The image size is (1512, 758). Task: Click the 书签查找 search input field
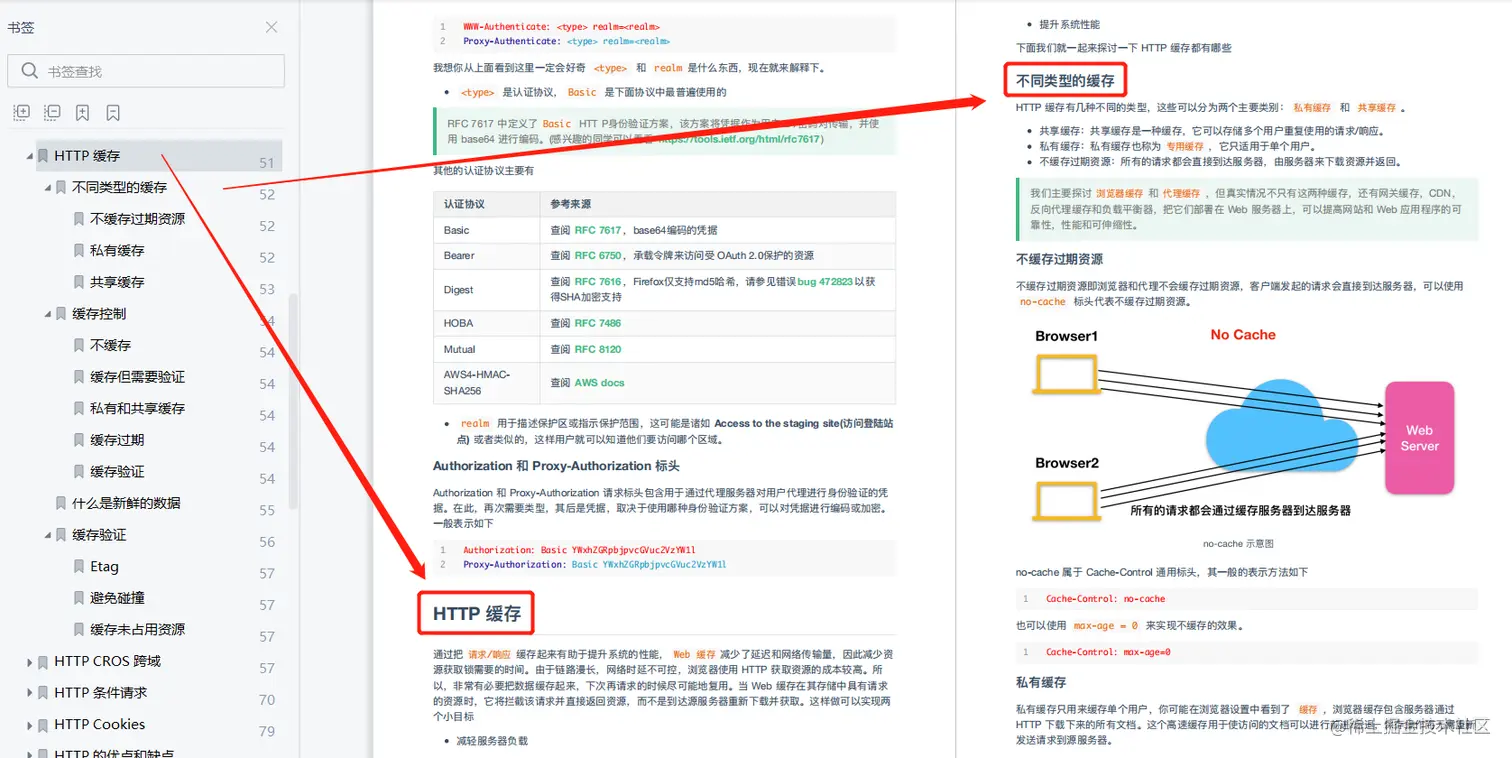[x=150, y=71]
